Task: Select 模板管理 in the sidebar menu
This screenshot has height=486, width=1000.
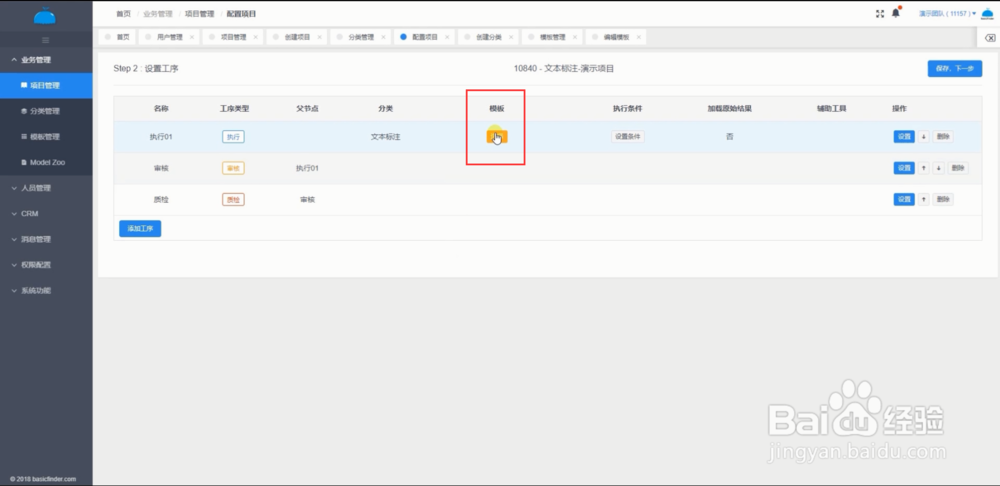Action: tap(46, 136)
